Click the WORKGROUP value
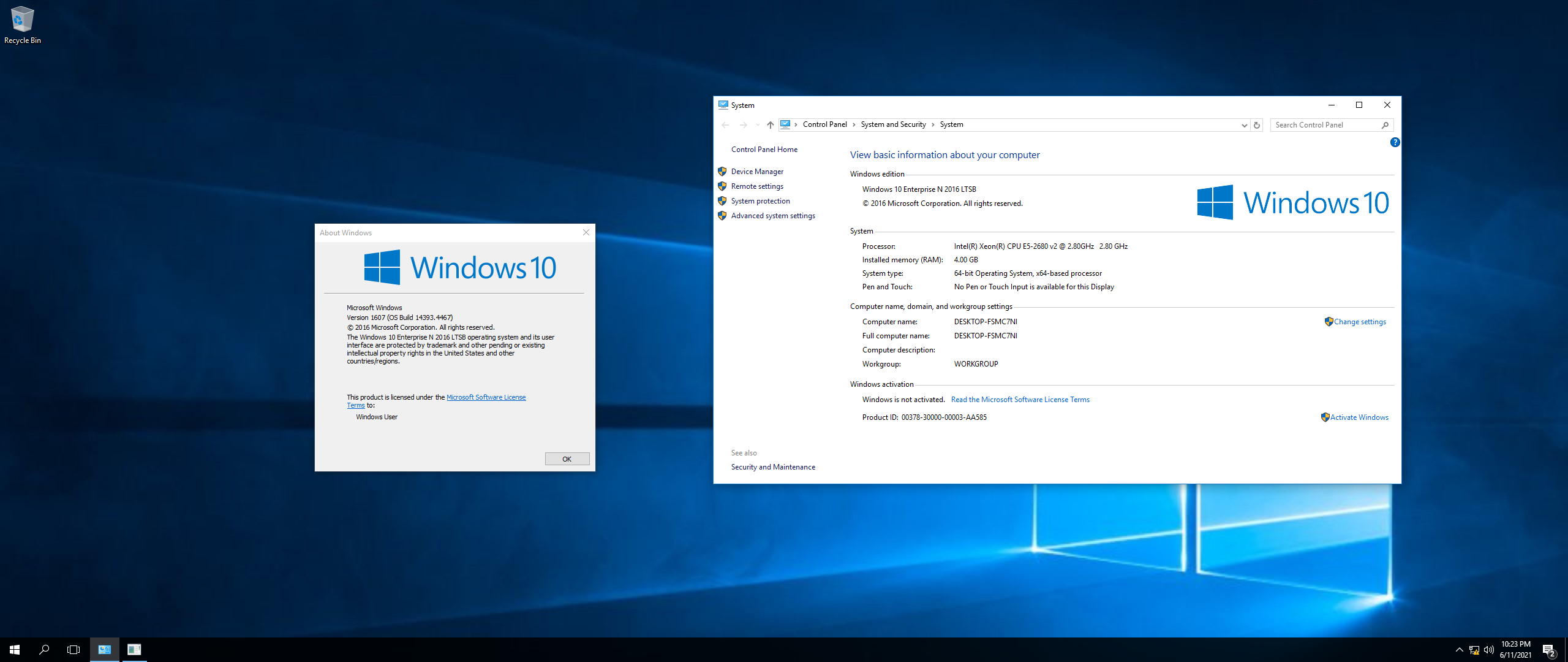This screenshot has height=662, width=1568. point(976,364)
